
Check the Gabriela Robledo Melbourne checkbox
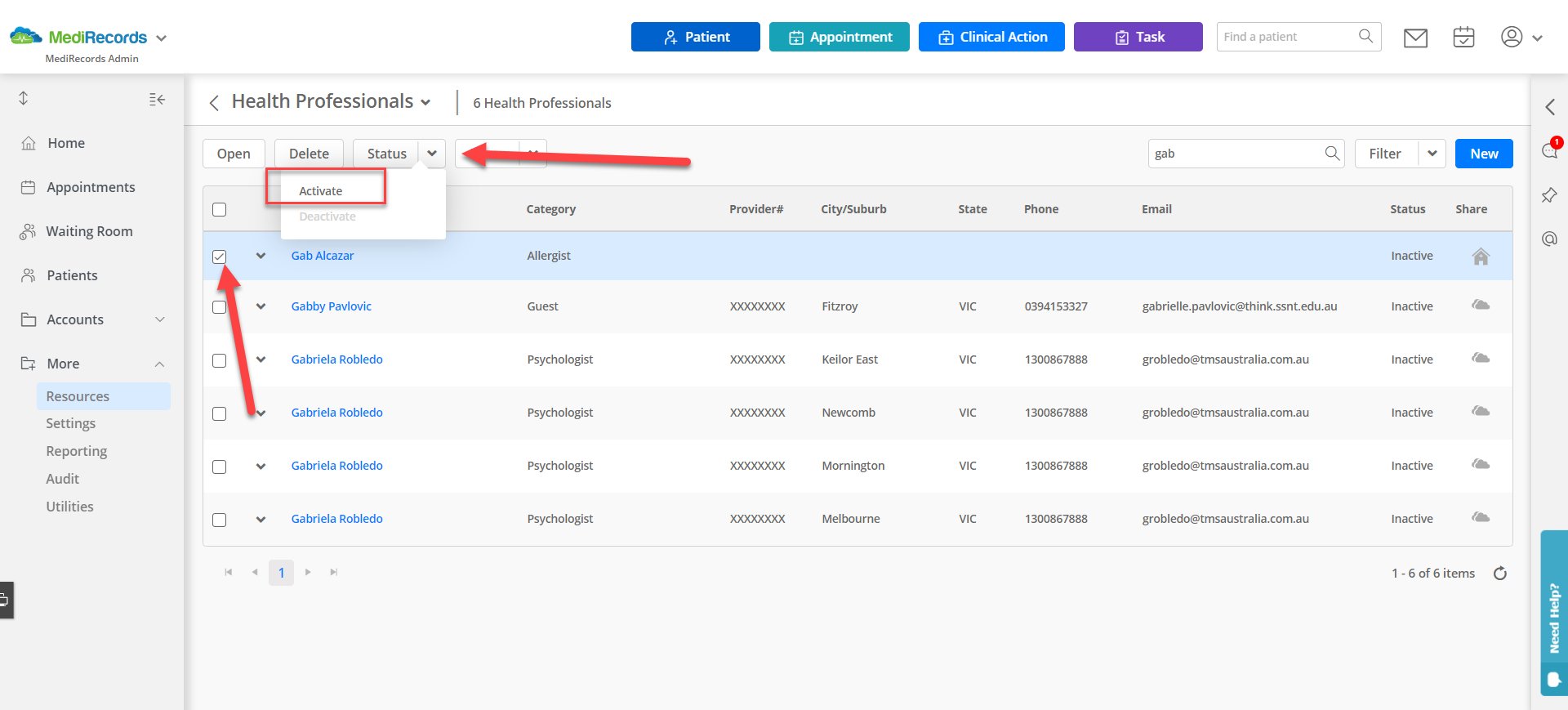219,520
